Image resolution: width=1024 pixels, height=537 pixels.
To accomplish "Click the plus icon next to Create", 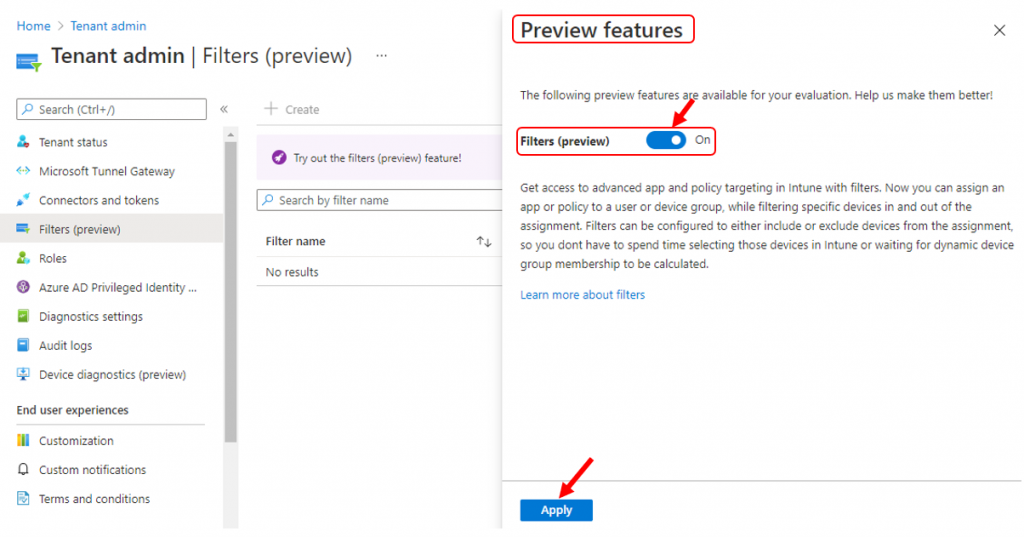I will (x=271, y=108).
